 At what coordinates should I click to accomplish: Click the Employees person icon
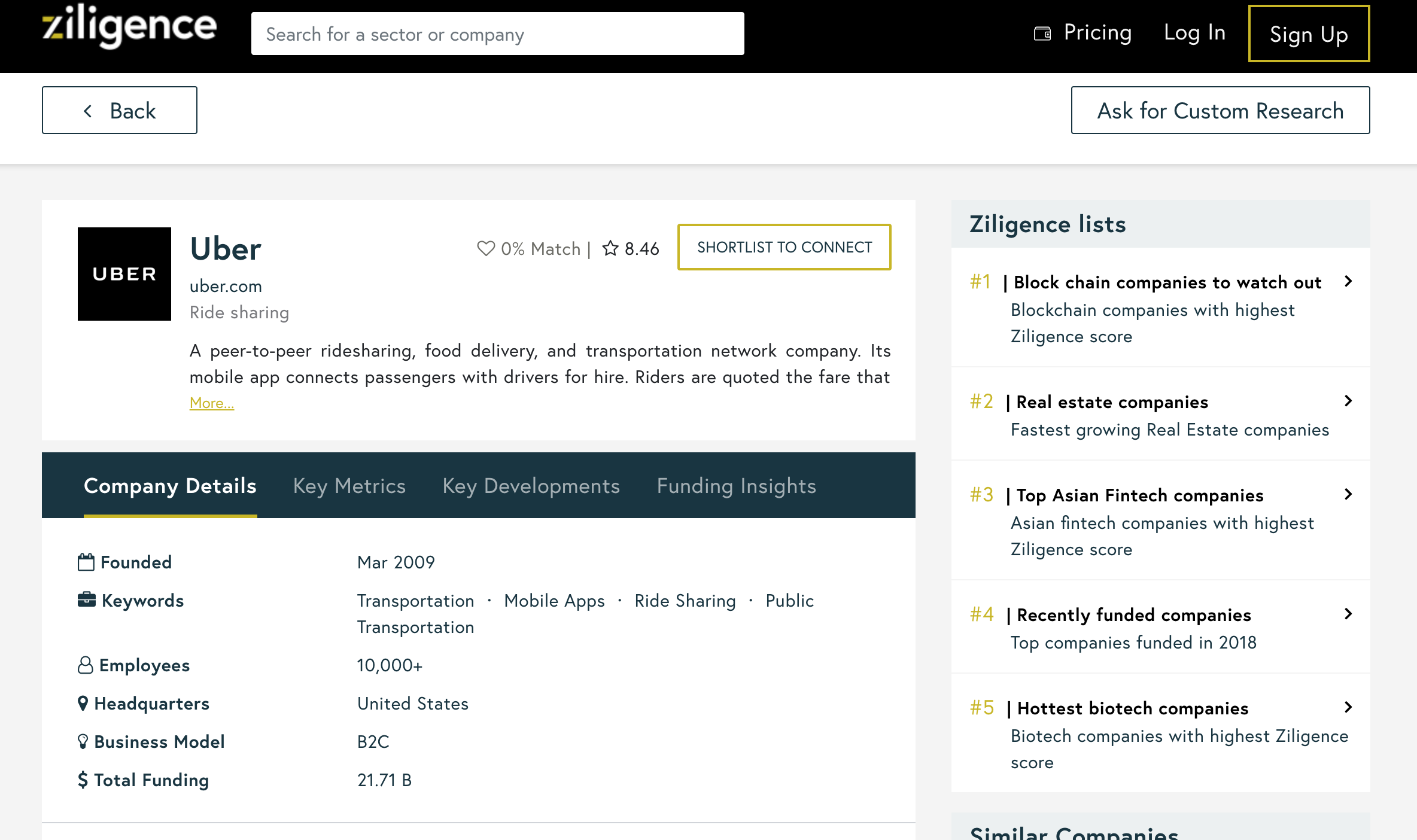coord(86,665)
